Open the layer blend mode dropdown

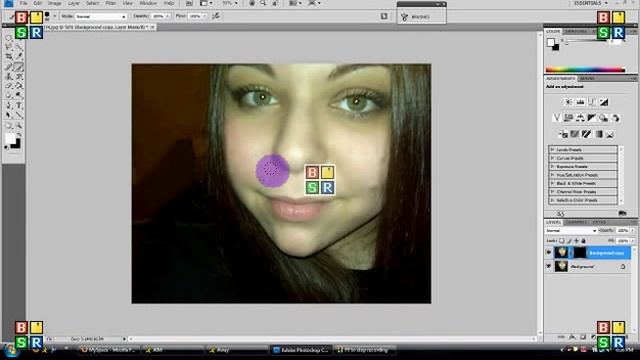pyautogui.click(x=571, y=231)
